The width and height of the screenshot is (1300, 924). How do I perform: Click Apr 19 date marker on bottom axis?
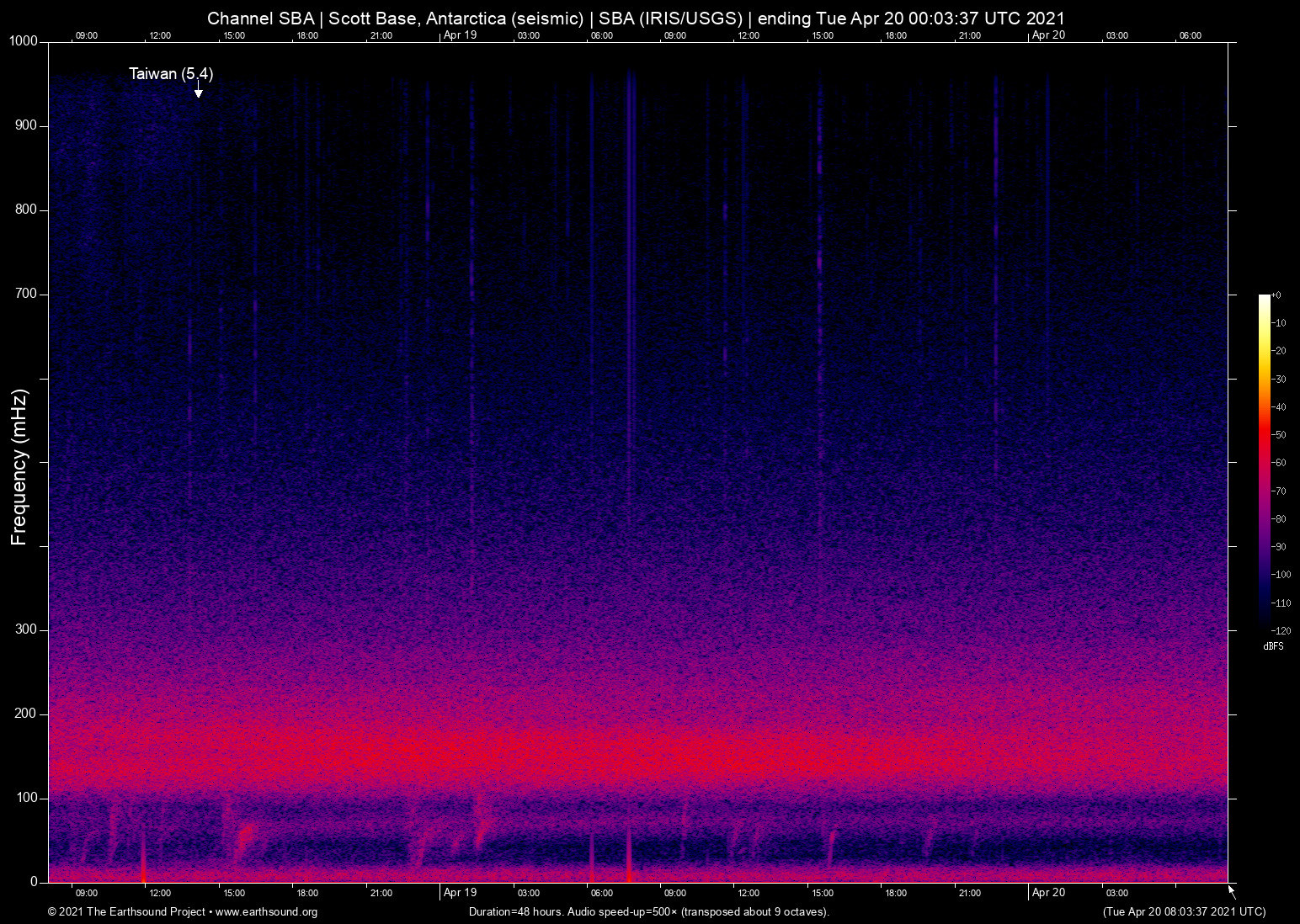click(460, 893)
